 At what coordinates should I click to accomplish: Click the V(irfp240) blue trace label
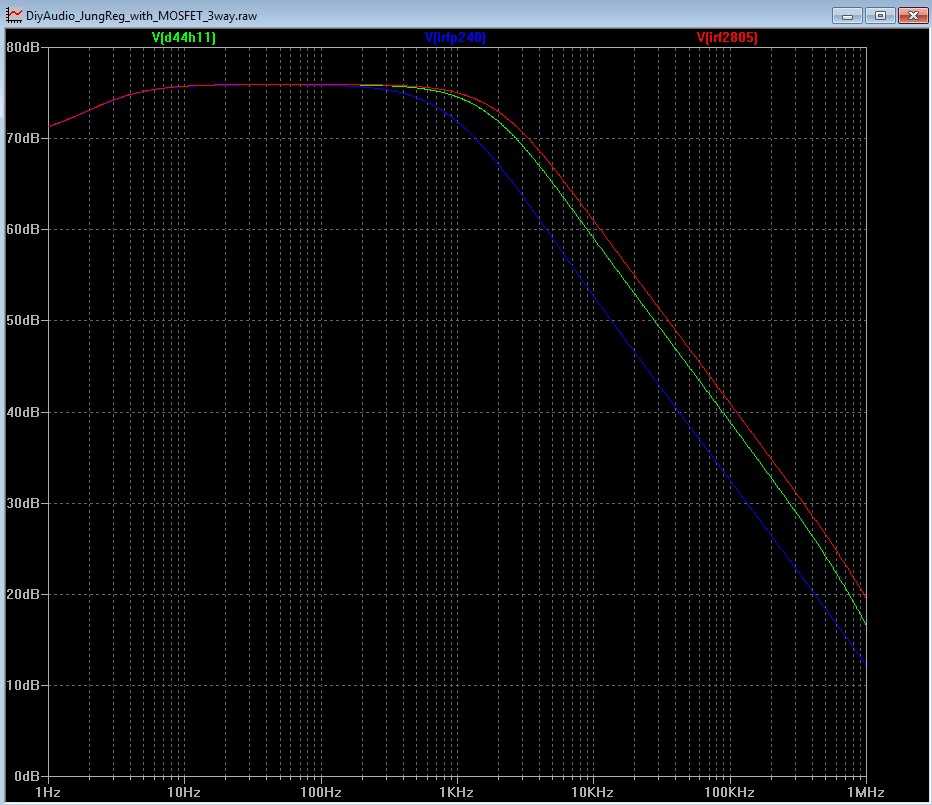[x=455, y=37]
